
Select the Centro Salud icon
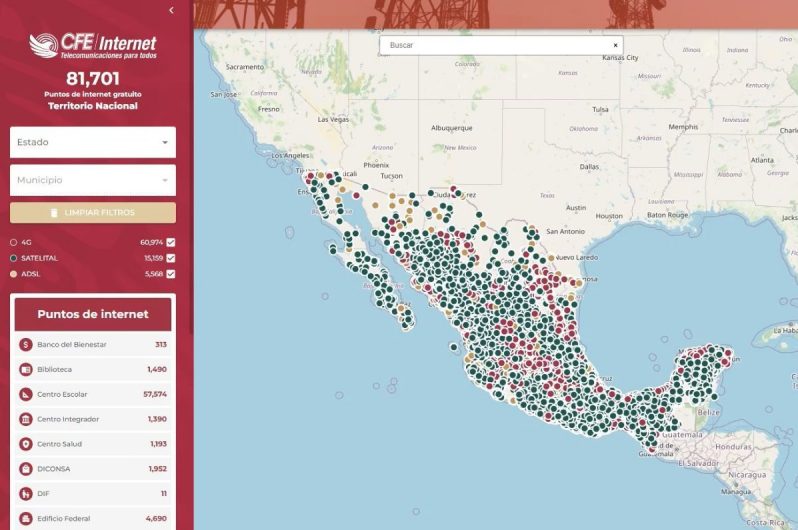25,444
